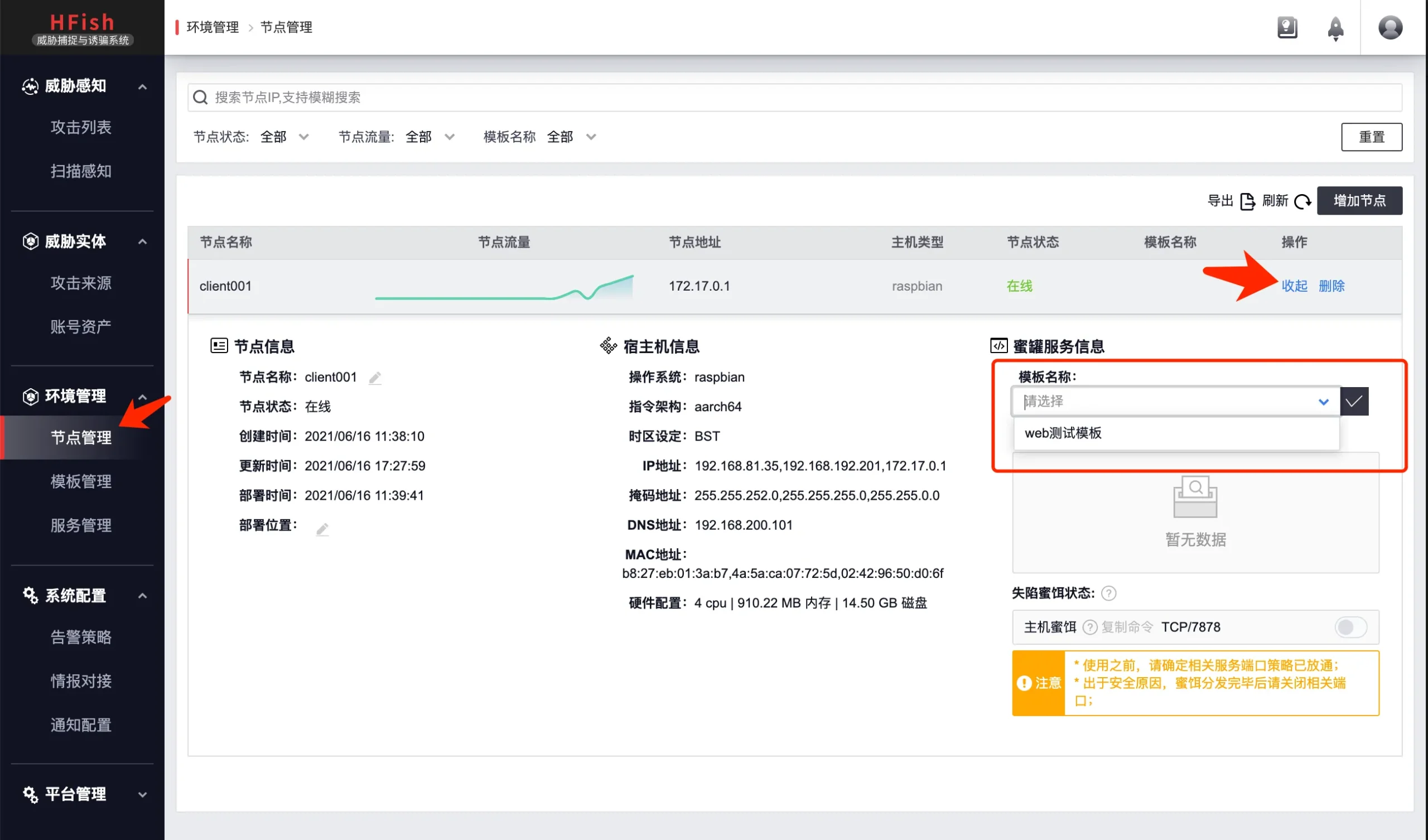Open 账号资产 in sidebar
Image resolution: width=1428 pixels, height=840 pixels.
point(81,327)
